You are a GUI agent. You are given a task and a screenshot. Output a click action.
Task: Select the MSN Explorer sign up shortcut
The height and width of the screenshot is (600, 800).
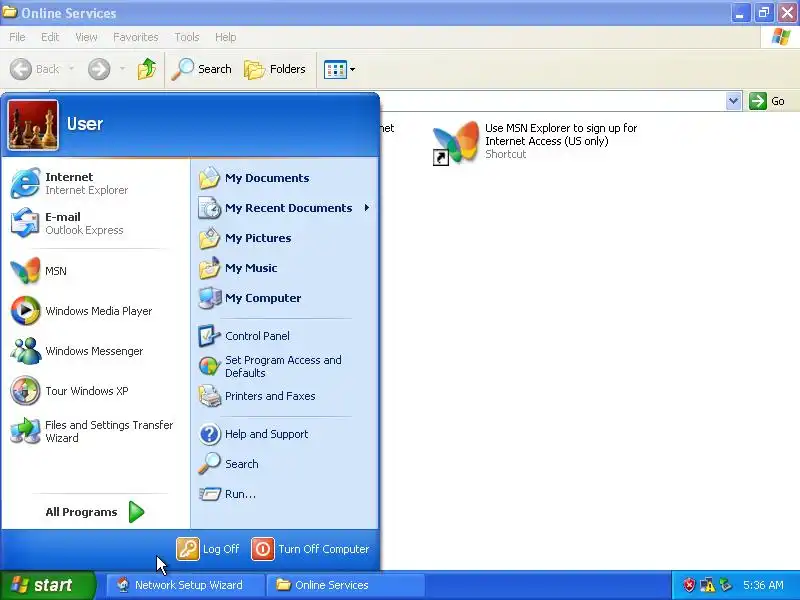(535, 141)
